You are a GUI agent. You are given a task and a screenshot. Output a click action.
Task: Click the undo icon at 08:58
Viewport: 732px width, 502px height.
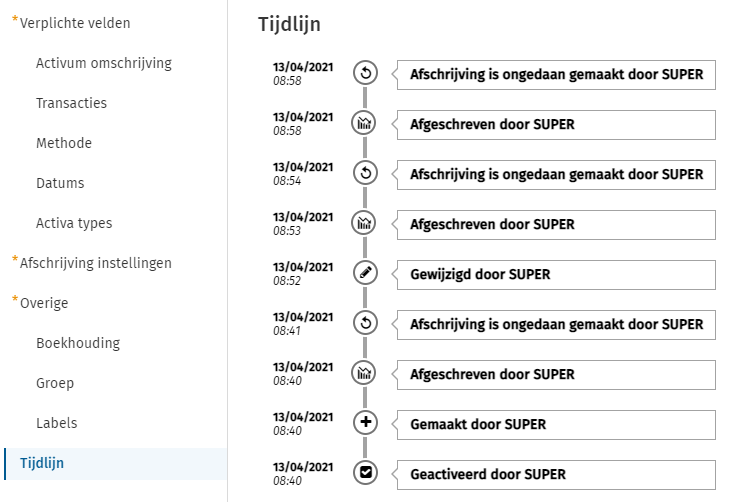366,73
